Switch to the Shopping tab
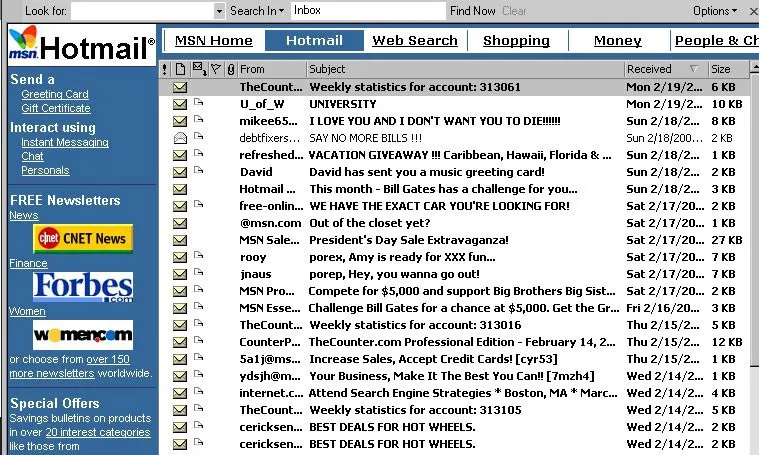The height and width of the screenshot is (455, 759). tap(516, 41)
